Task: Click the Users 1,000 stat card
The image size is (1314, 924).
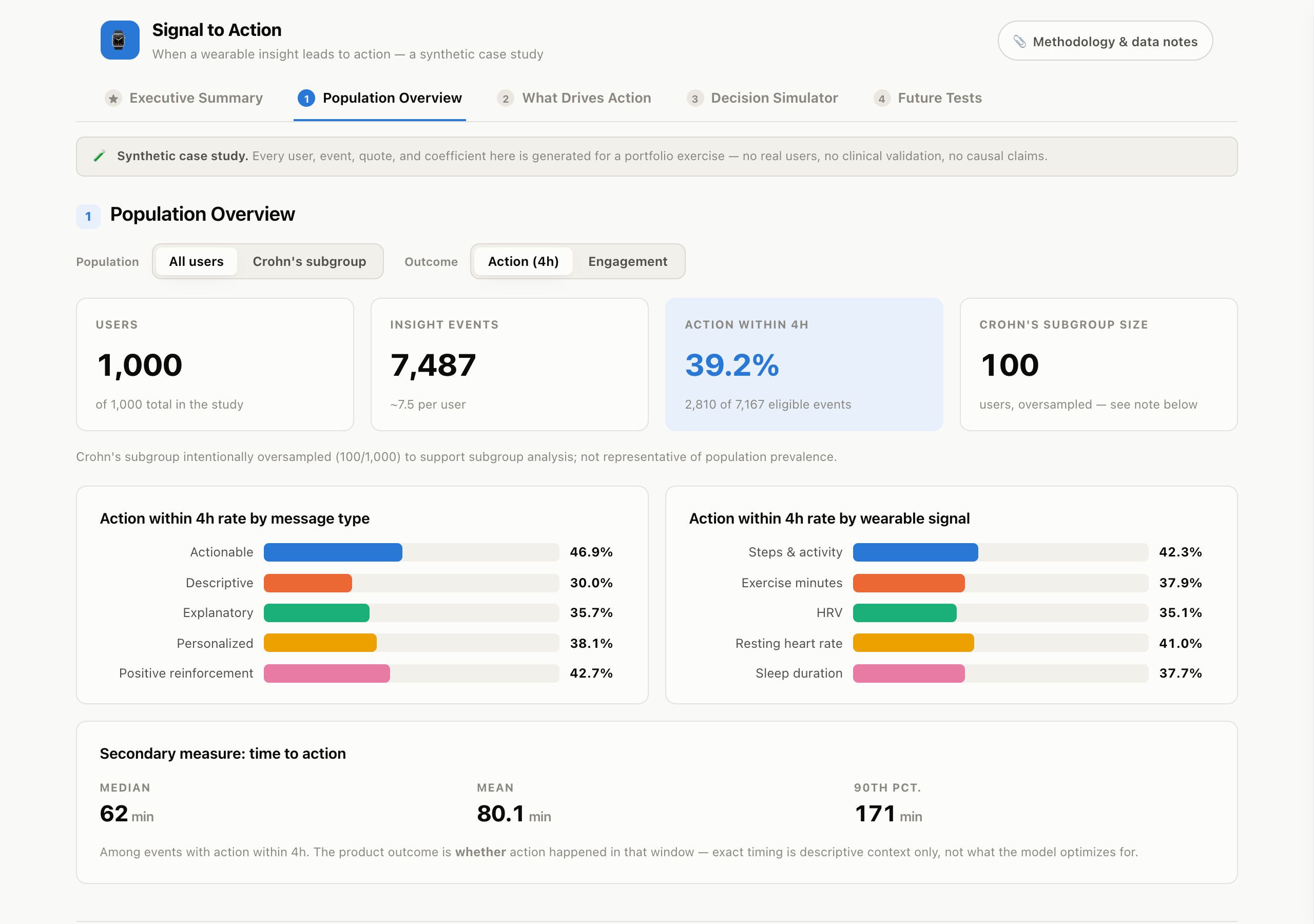Action: (215, 364)
